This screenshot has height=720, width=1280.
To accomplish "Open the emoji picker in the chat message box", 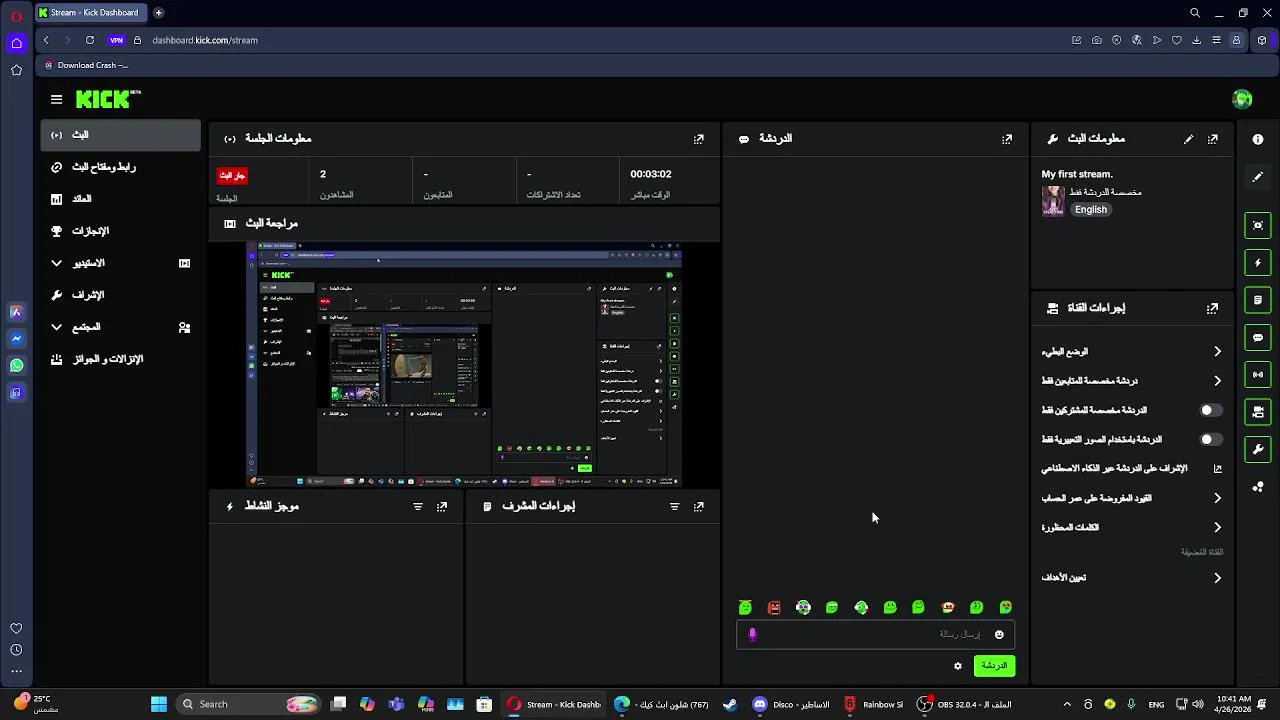I will [999, 634].
